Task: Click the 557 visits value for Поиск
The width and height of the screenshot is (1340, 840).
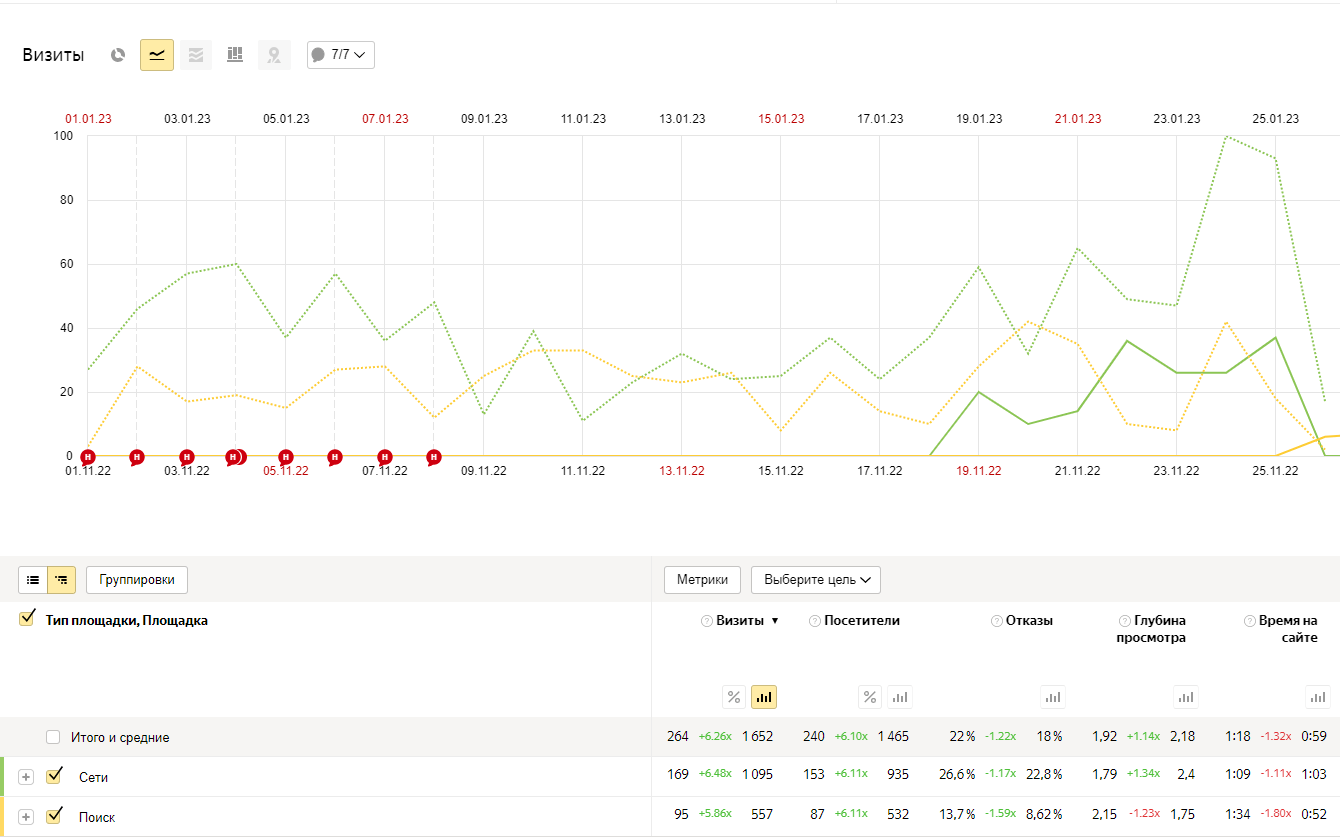Action: (x=762, y=815)
